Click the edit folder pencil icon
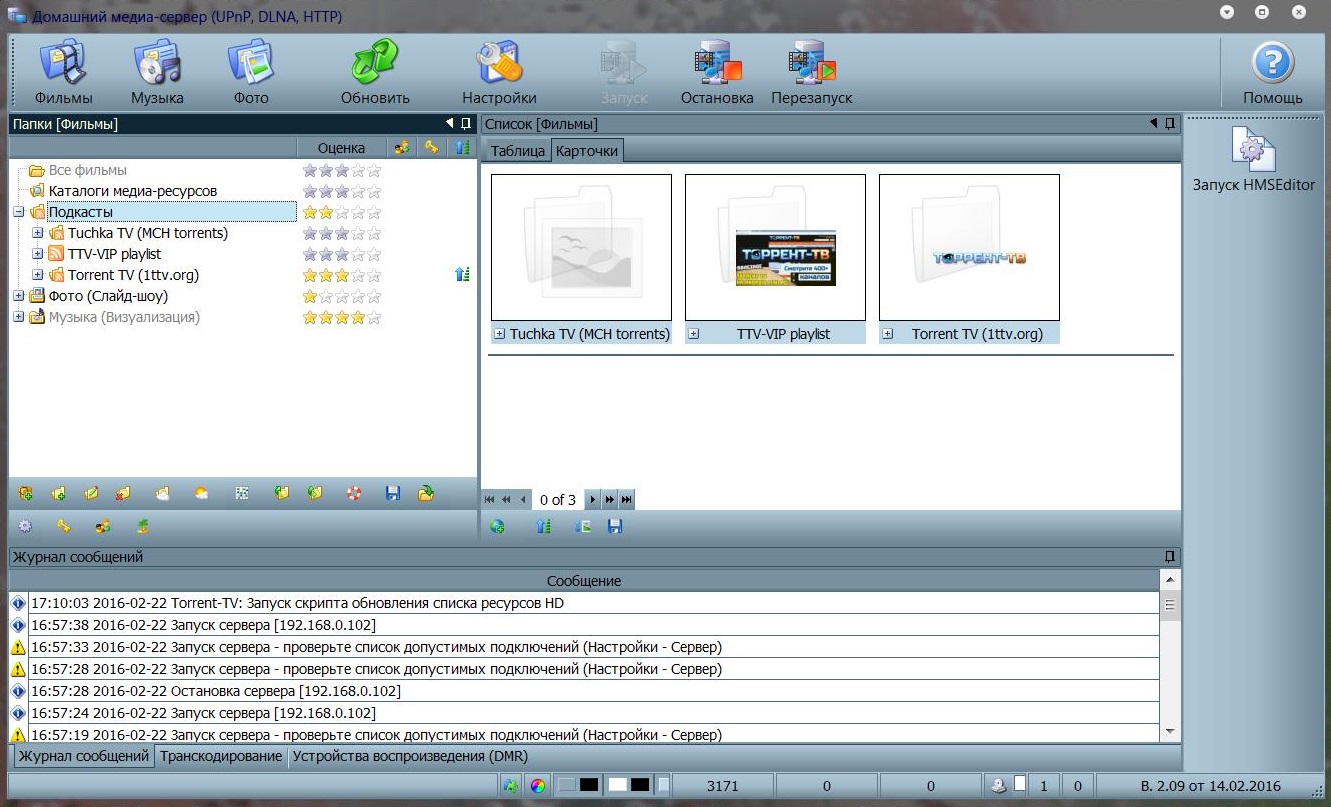Image resolution: width=1331 pixels, height=807 pixels. pos(91,493)
